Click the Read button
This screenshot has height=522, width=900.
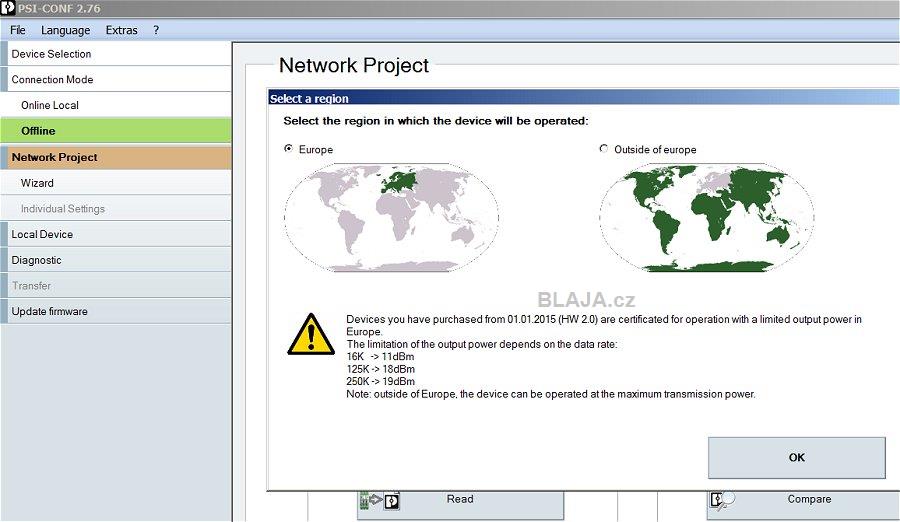click(x=460, y=503)
